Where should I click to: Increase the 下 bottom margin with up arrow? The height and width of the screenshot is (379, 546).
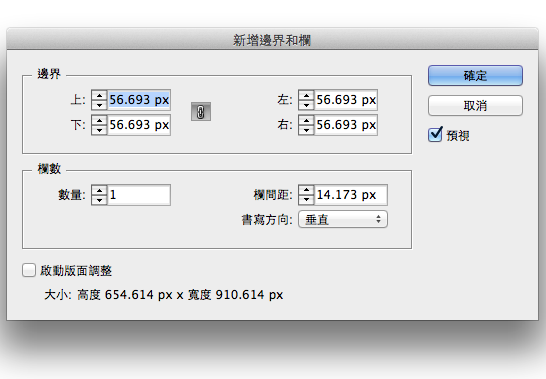(x=100, y=120)
